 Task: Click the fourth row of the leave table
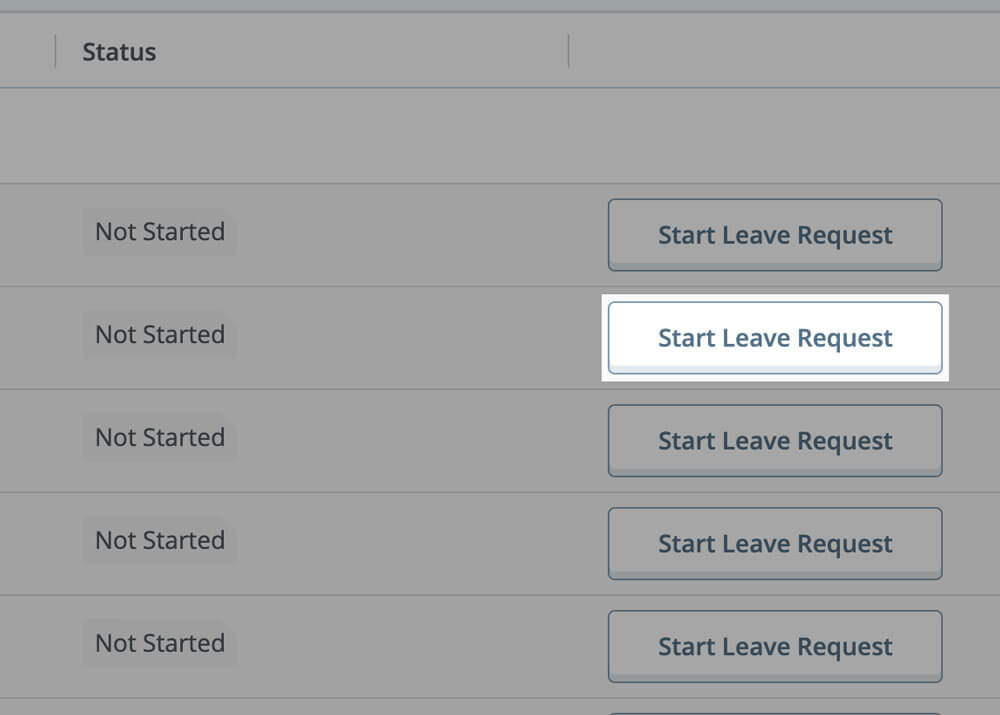tap(400, 543)
